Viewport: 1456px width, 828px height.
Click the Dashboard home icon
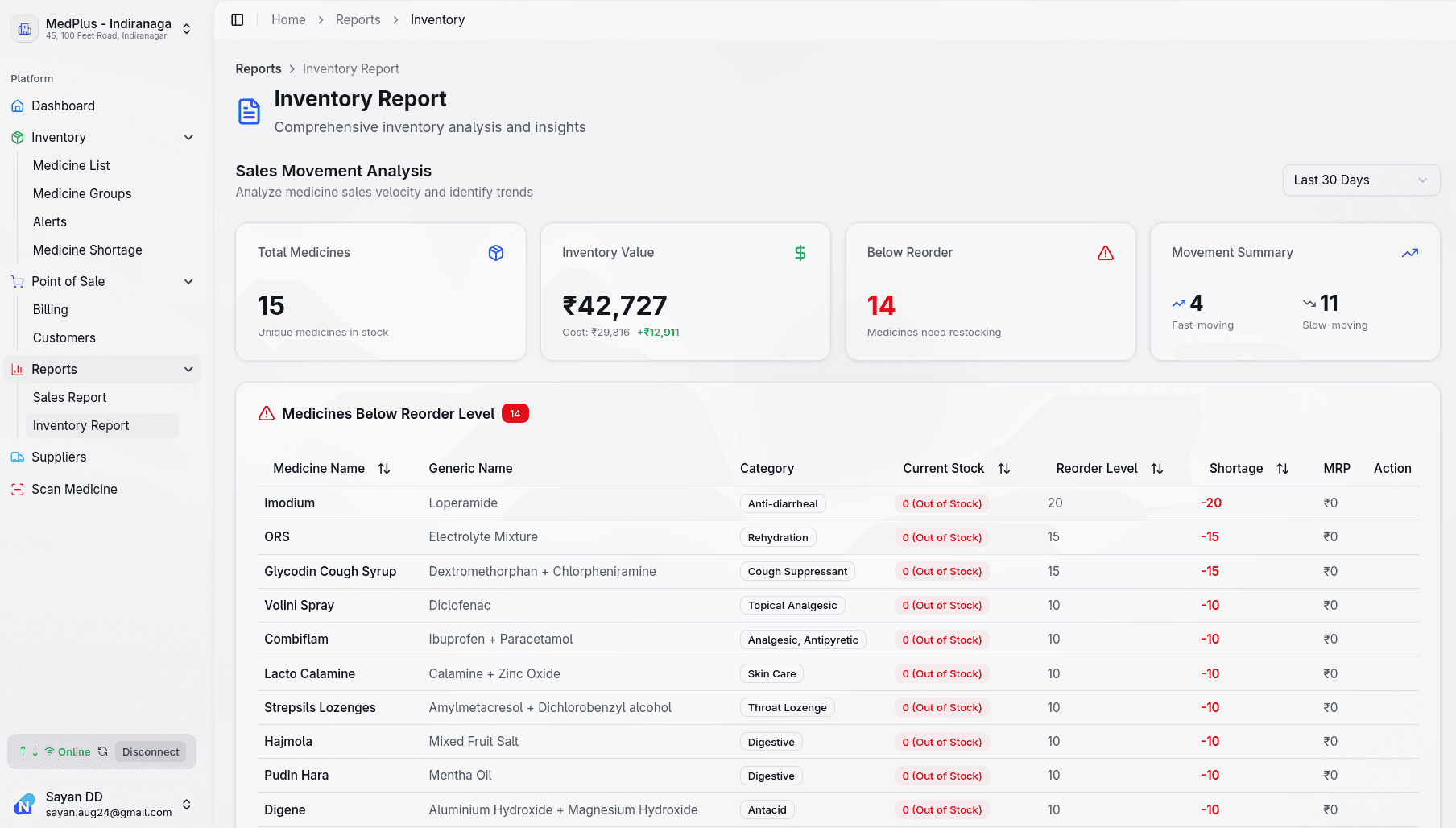pyautogui.click(x=18, y=106)
